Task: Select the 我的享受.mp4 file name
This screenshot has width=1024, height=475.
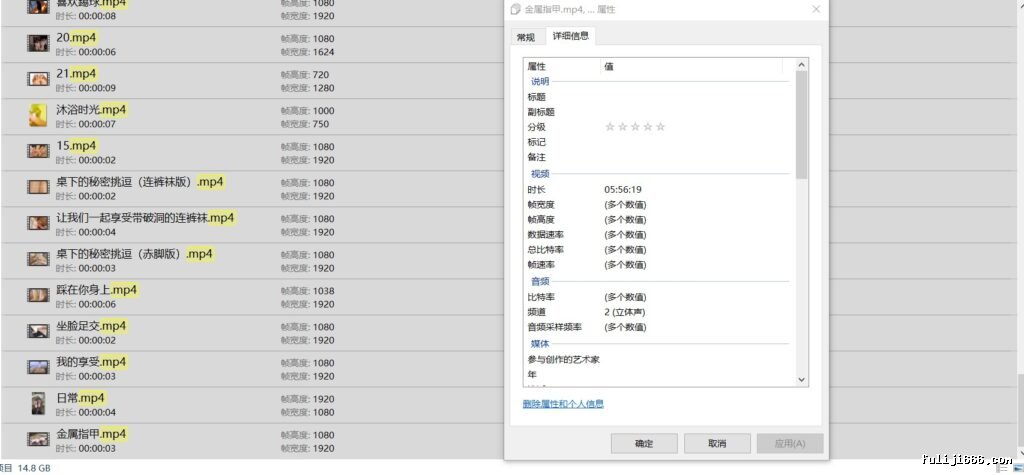Action: pos(91,361)
